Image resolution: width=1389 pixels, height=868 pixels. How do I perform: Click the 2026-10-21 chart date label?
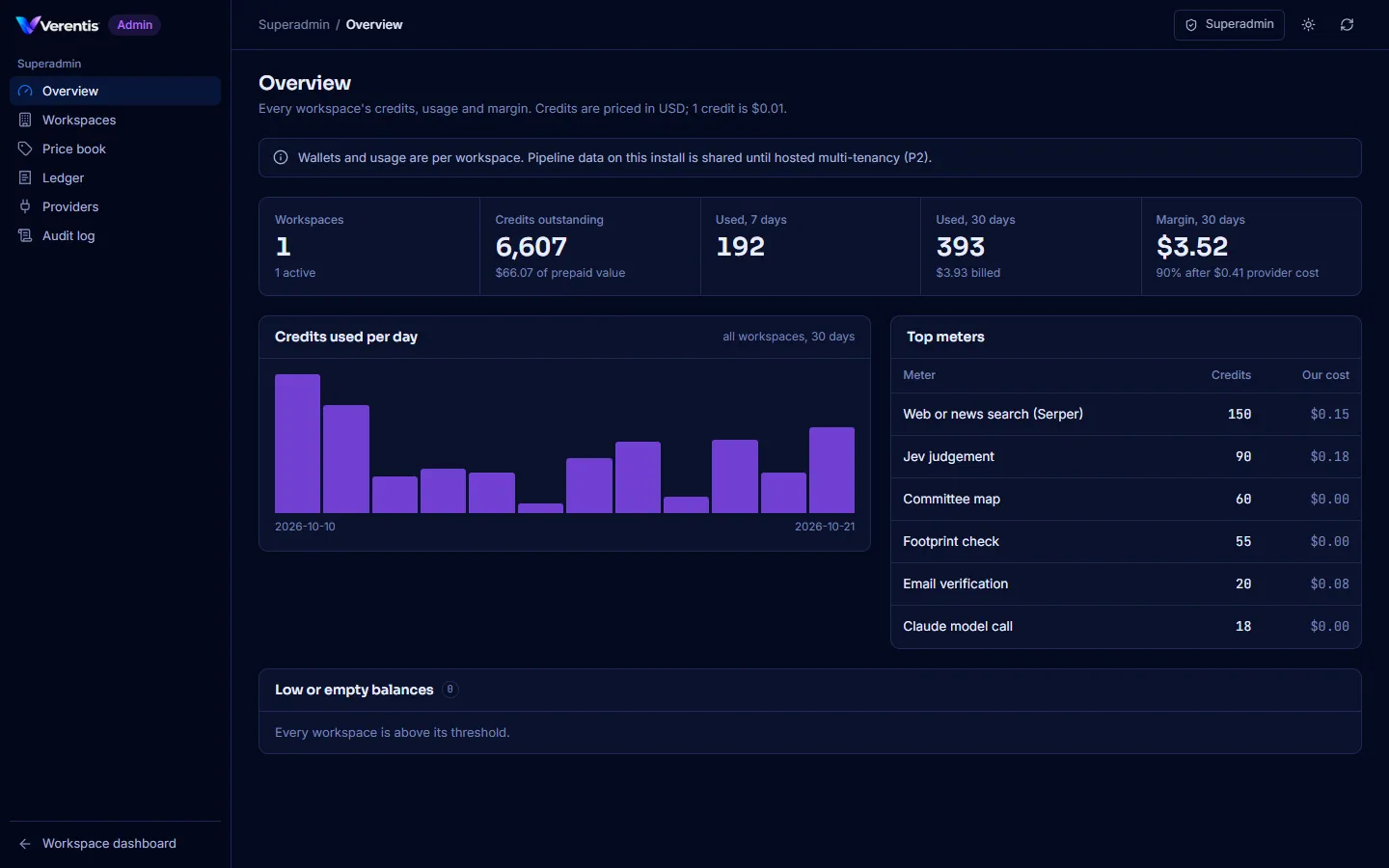(825, 527)
